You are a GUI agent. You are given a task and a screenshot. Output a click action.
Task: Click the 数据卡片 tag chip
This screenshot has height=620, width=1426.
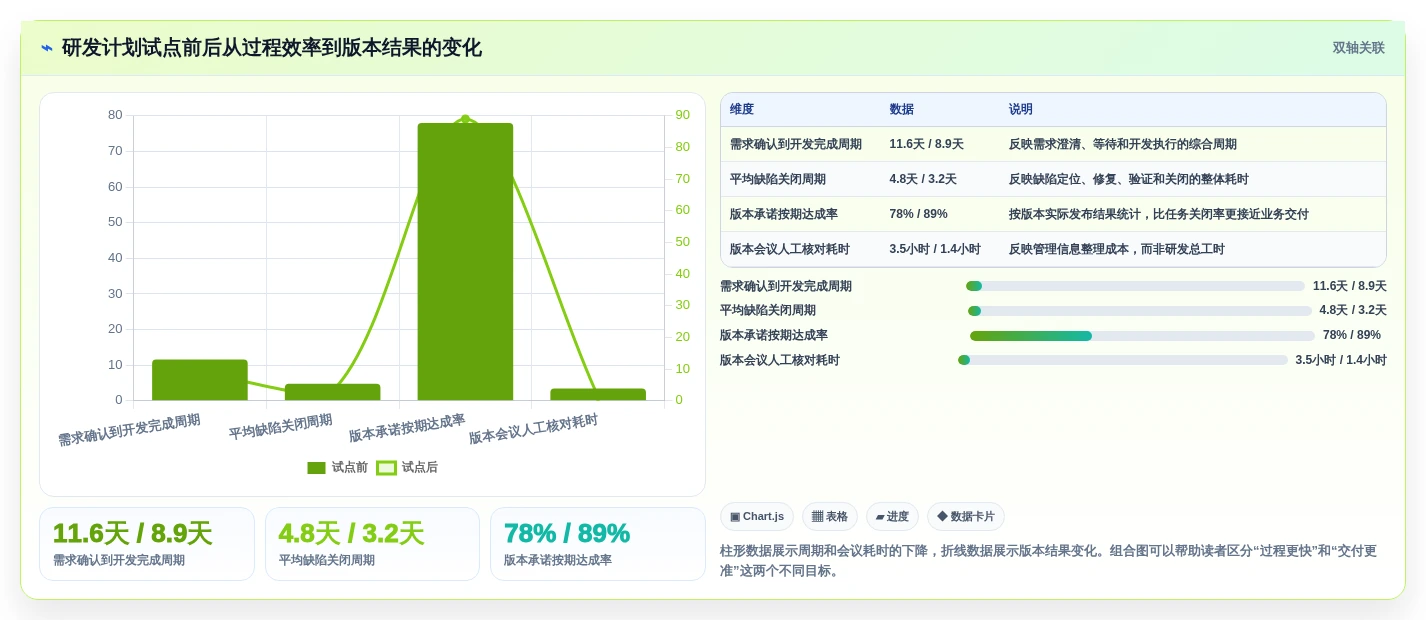pyautogui.click(x=966, y=517)
